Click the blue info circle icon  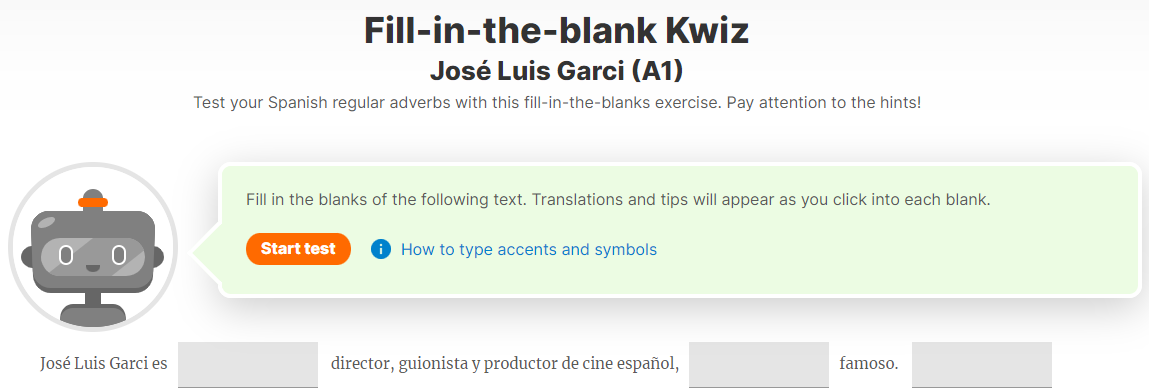[x=381, y=250]
